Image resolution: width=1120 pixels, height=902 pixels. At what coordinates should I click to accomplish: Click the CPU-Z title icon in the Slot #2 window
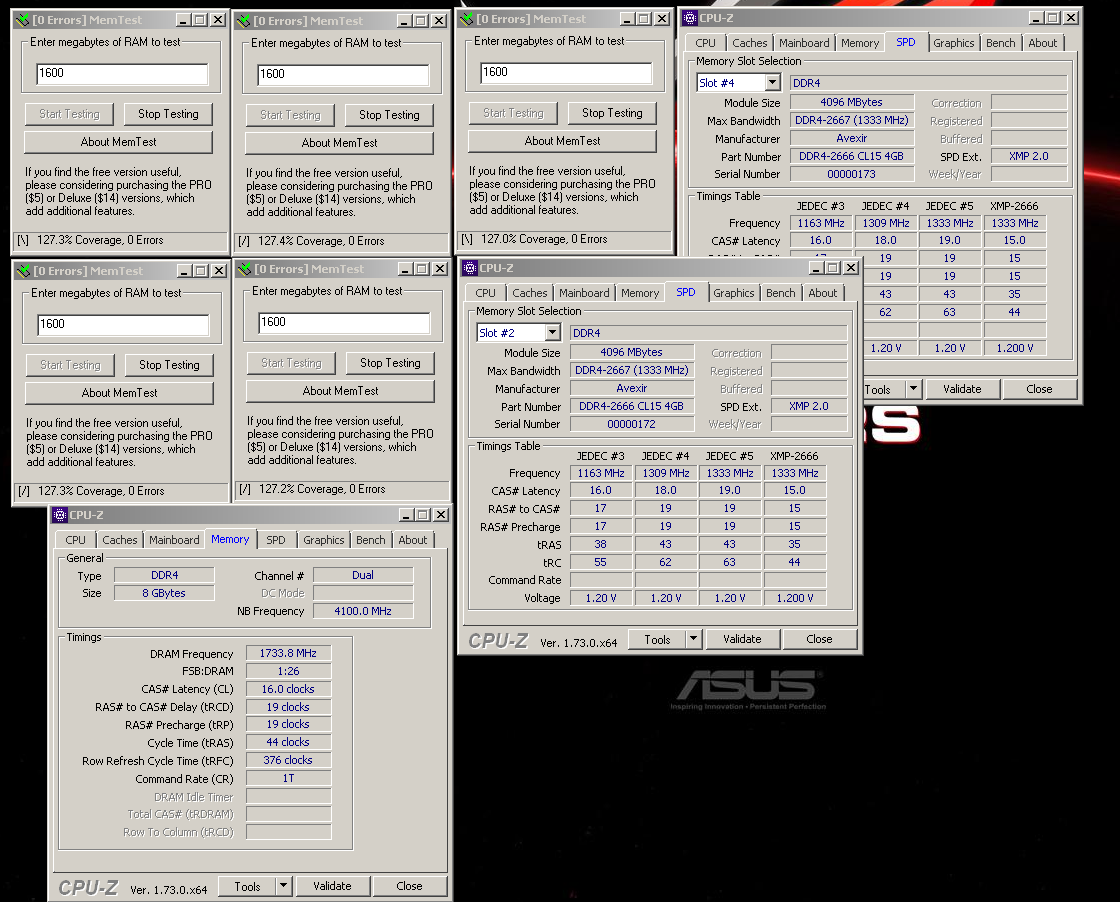tap(470, 268)
